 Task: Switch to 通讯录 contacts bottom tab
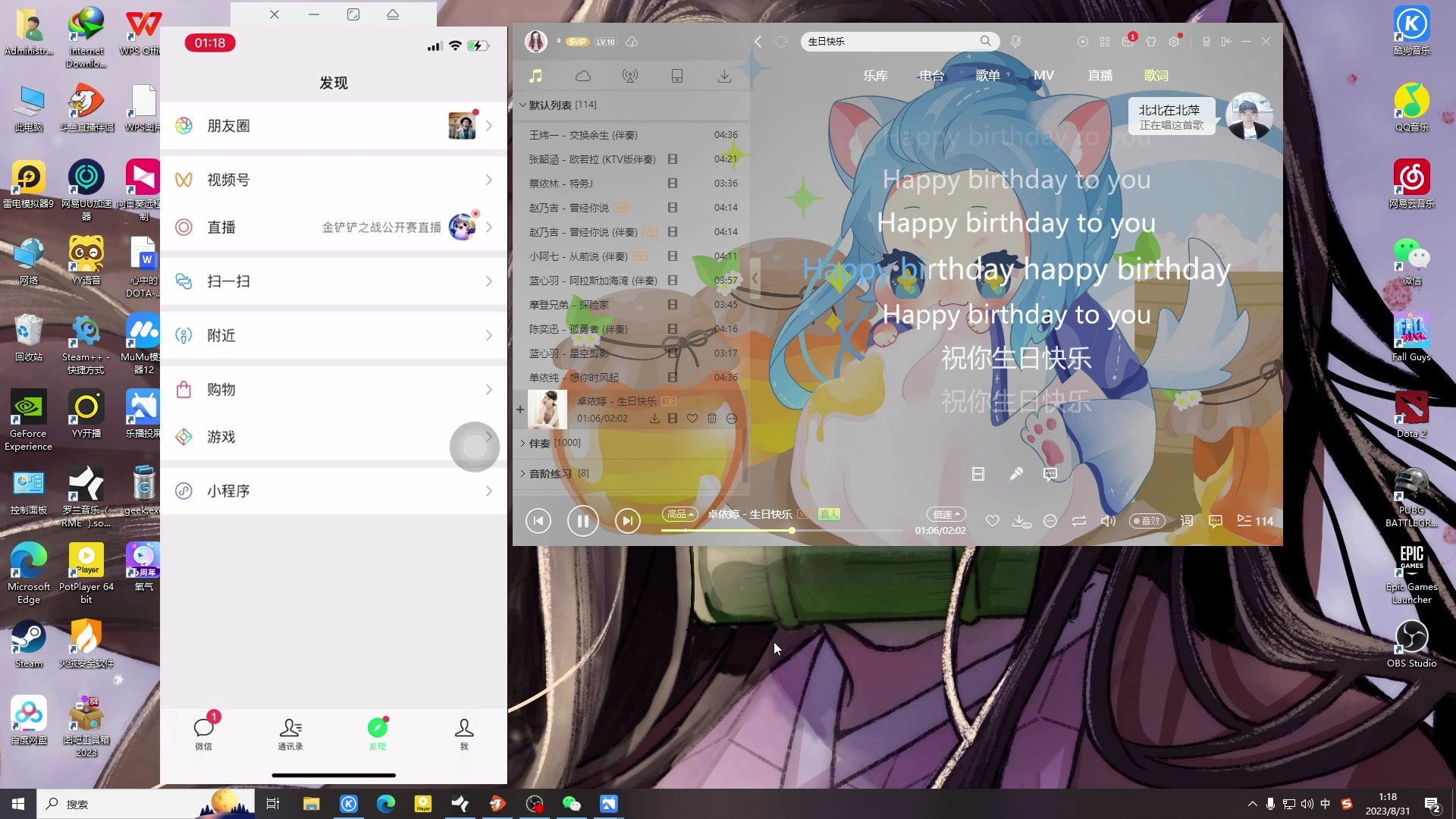(x=290, y=733)
